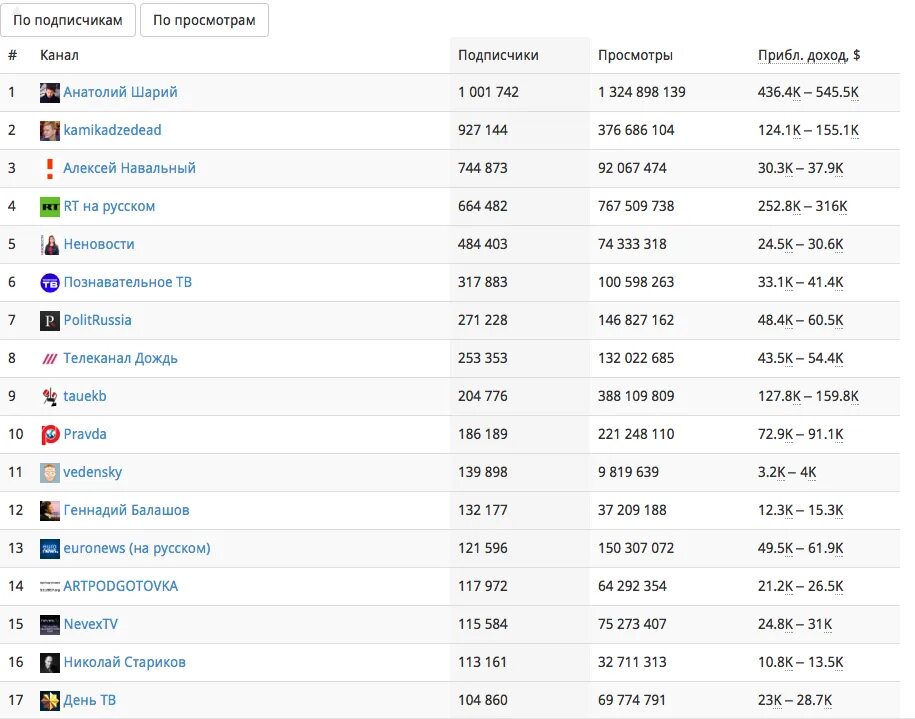The width and height of the screenshot is (915, 719).
Task: Open the День ТВ channel link
Action: tap(89, 700)
